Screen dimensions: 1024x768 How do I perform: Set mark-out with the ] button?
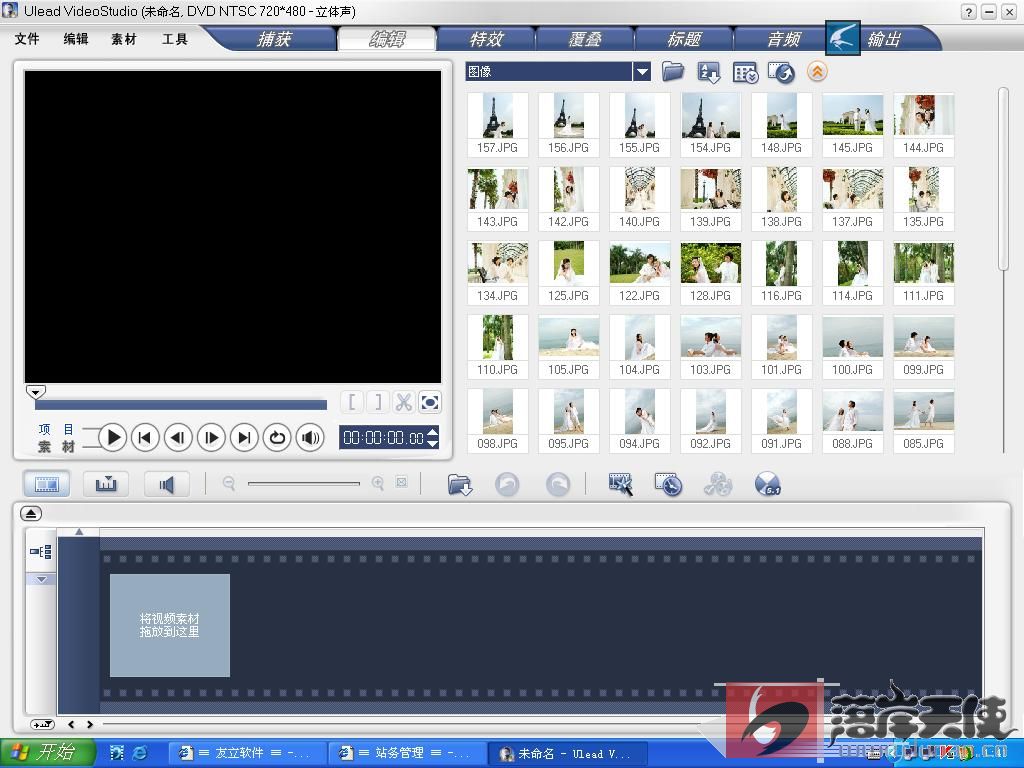(377, 402)
